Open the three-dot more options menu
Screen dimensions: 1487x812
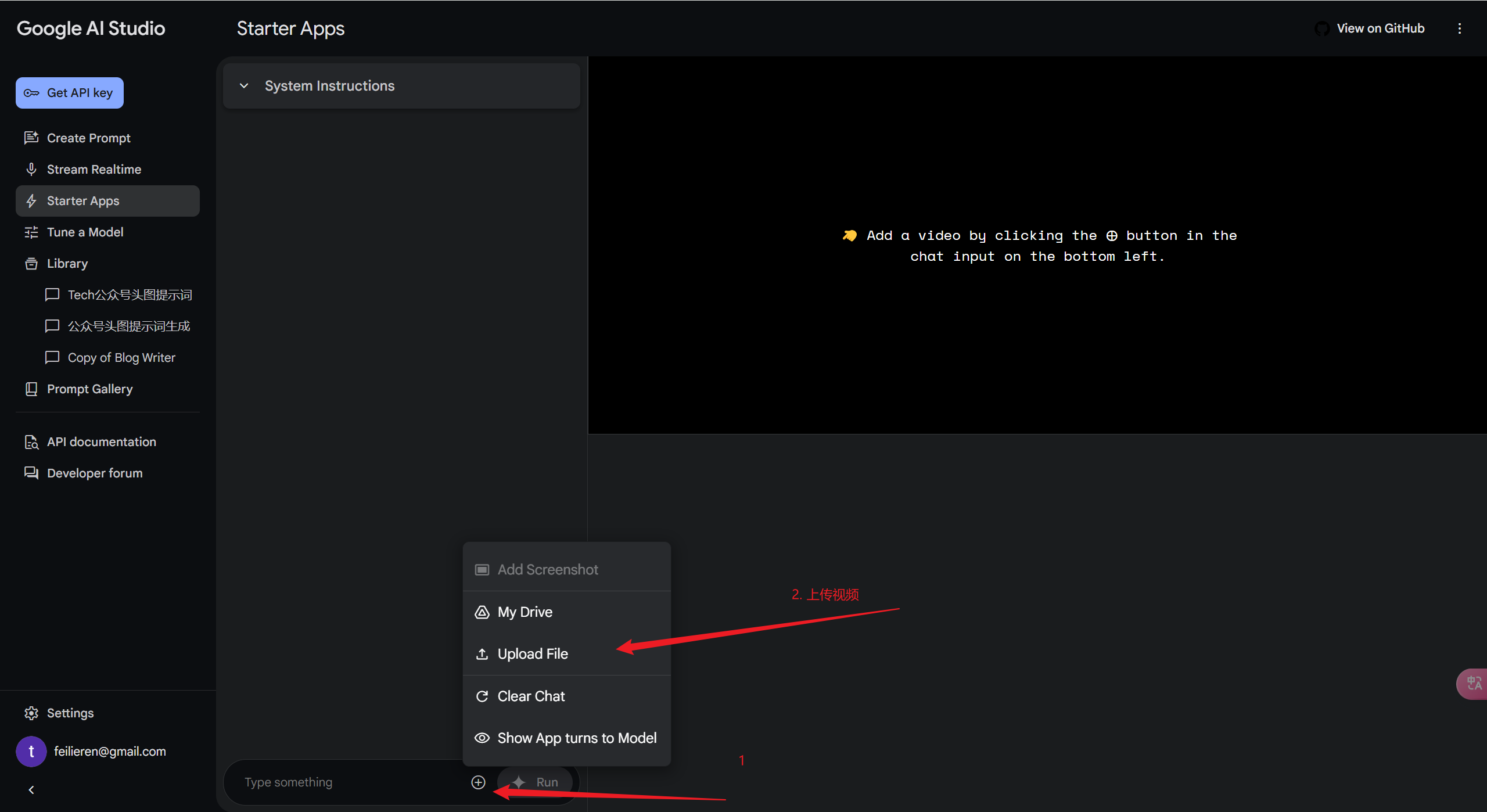tap(1459, 28)
